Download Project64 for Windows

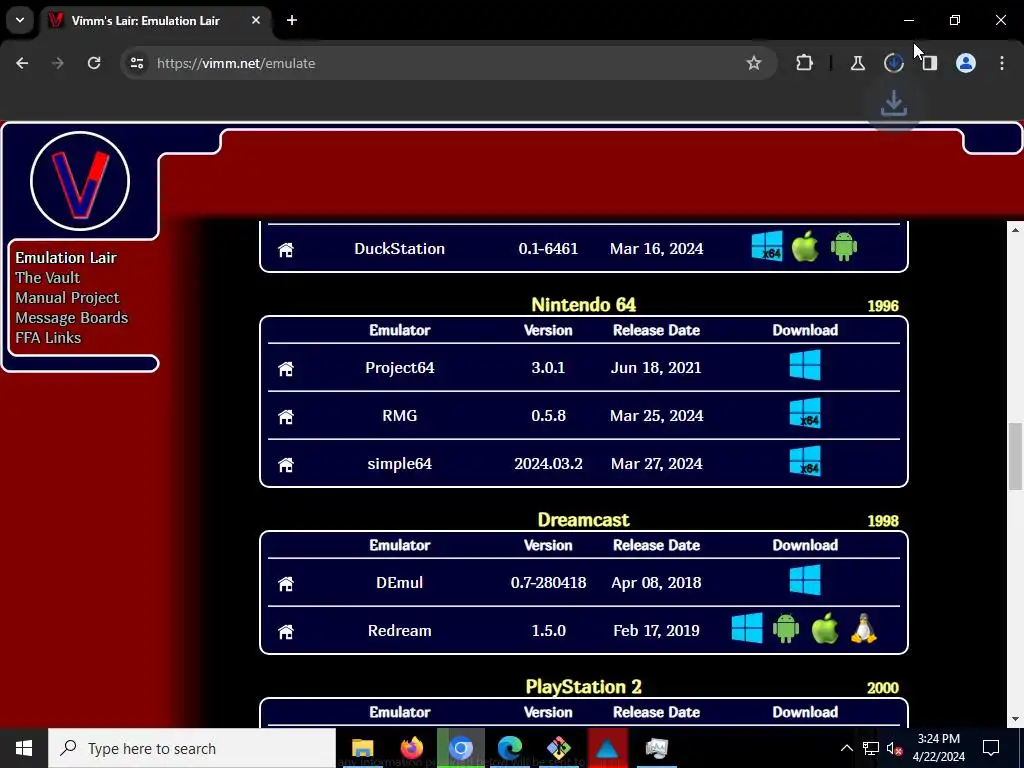[805, 365]
